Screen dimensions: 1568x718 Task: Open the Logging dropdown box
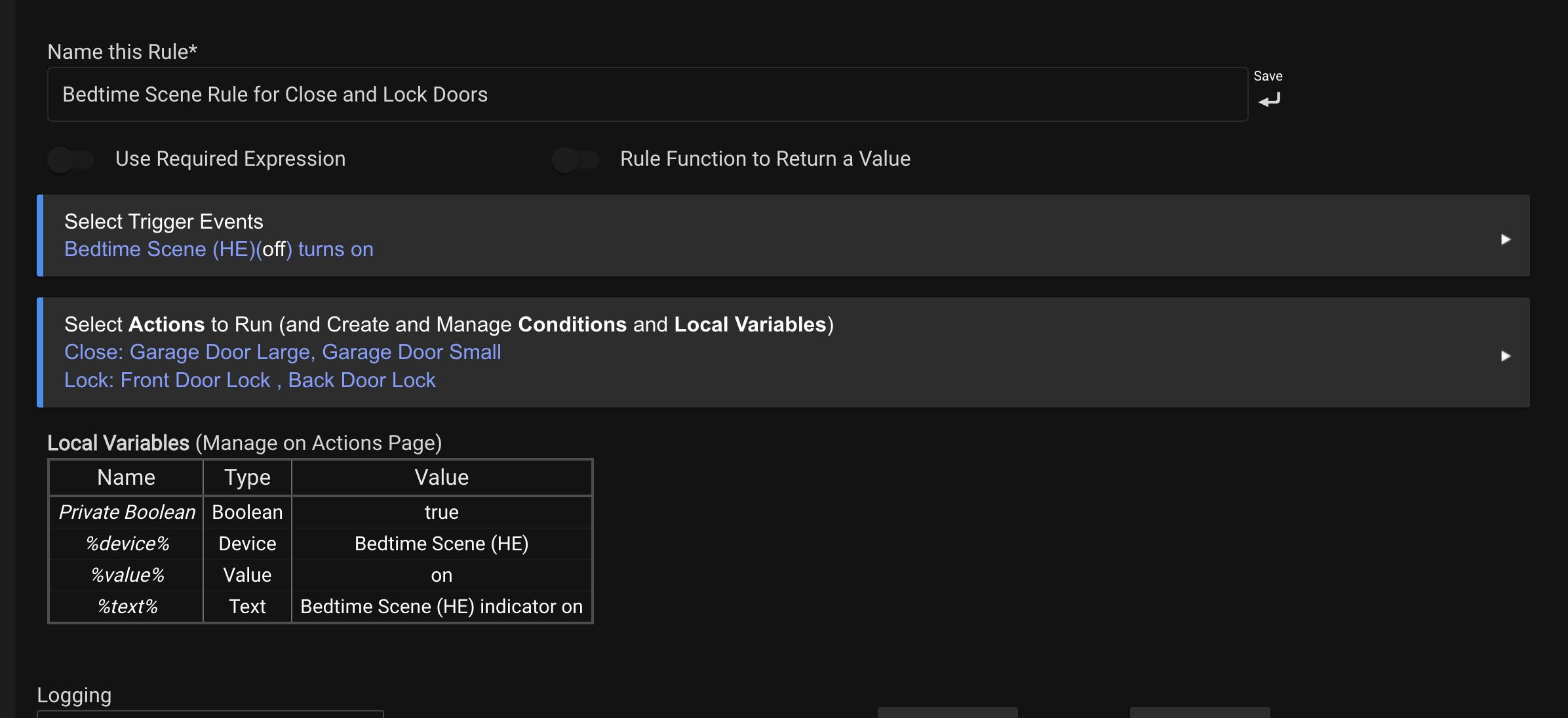(x=210, y=713)
